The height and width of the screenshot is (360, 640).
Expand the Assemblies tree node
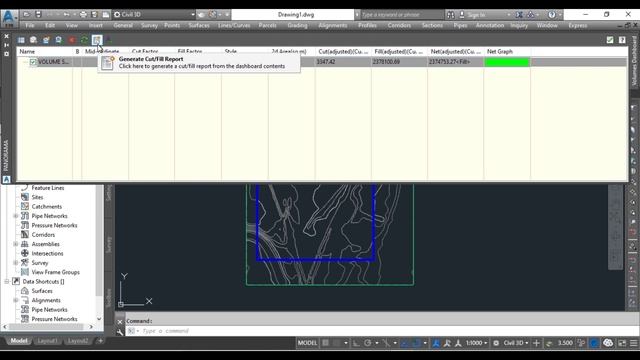16,244
